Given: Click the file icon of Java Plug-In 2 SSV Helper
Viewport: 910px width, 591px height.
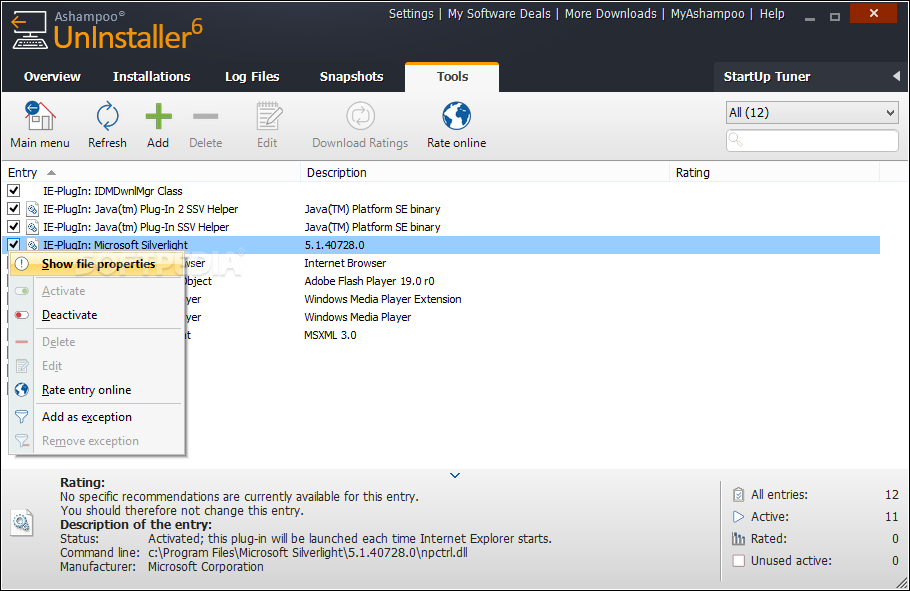Looking at the screenshot, I should click(32, 209).
